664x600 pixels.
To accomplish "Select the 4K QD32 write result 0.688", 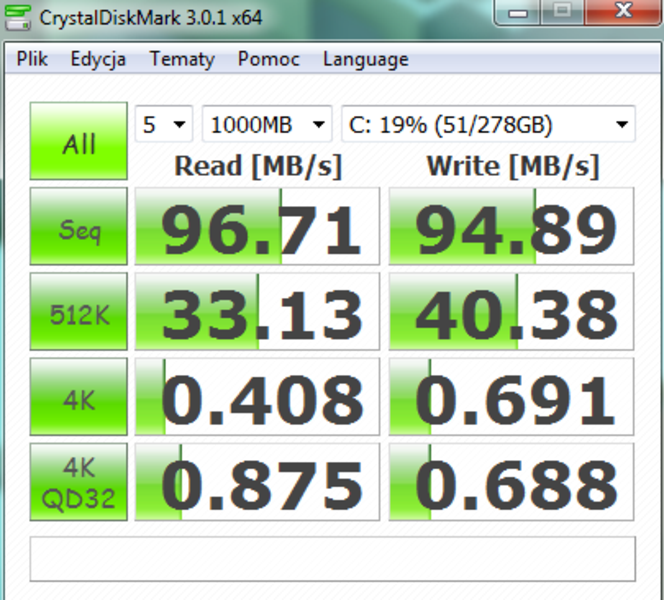I will pos(511,482).
